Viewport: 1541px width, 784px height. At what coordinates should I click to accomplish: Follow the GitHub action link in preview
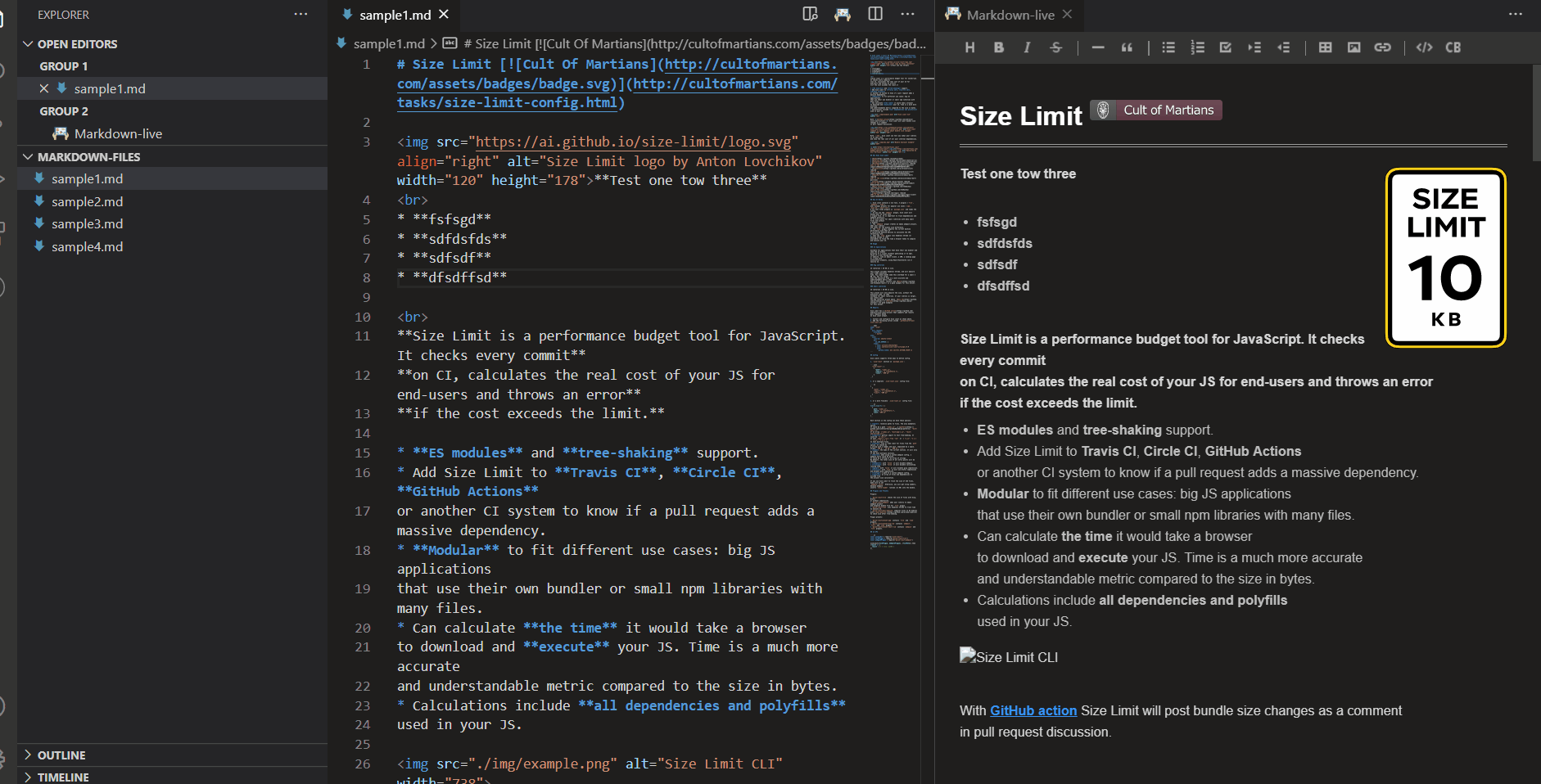pos(1033,710)
